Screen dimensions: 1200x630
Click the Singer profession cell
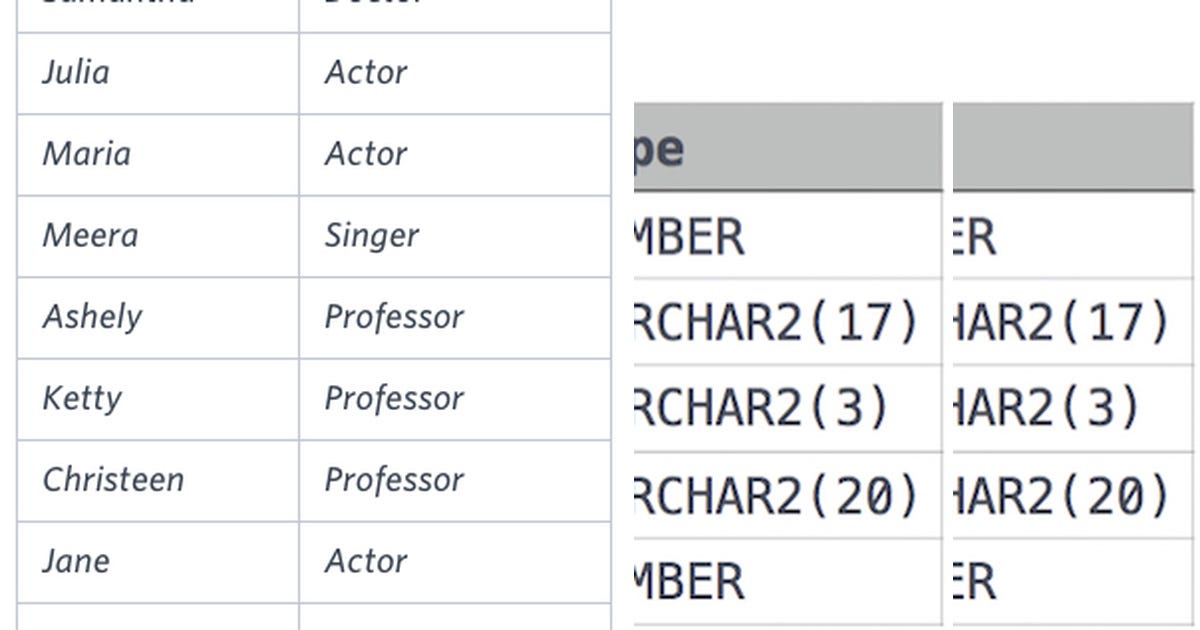455,236
